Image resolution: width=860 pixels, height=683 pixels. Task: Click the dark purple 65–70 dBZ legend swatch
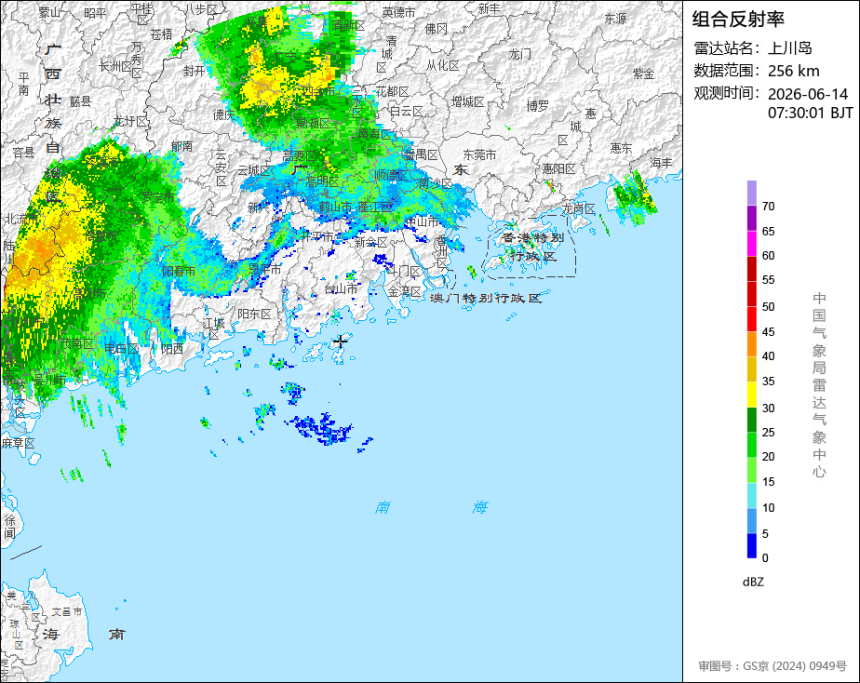(x=751, y=218)
